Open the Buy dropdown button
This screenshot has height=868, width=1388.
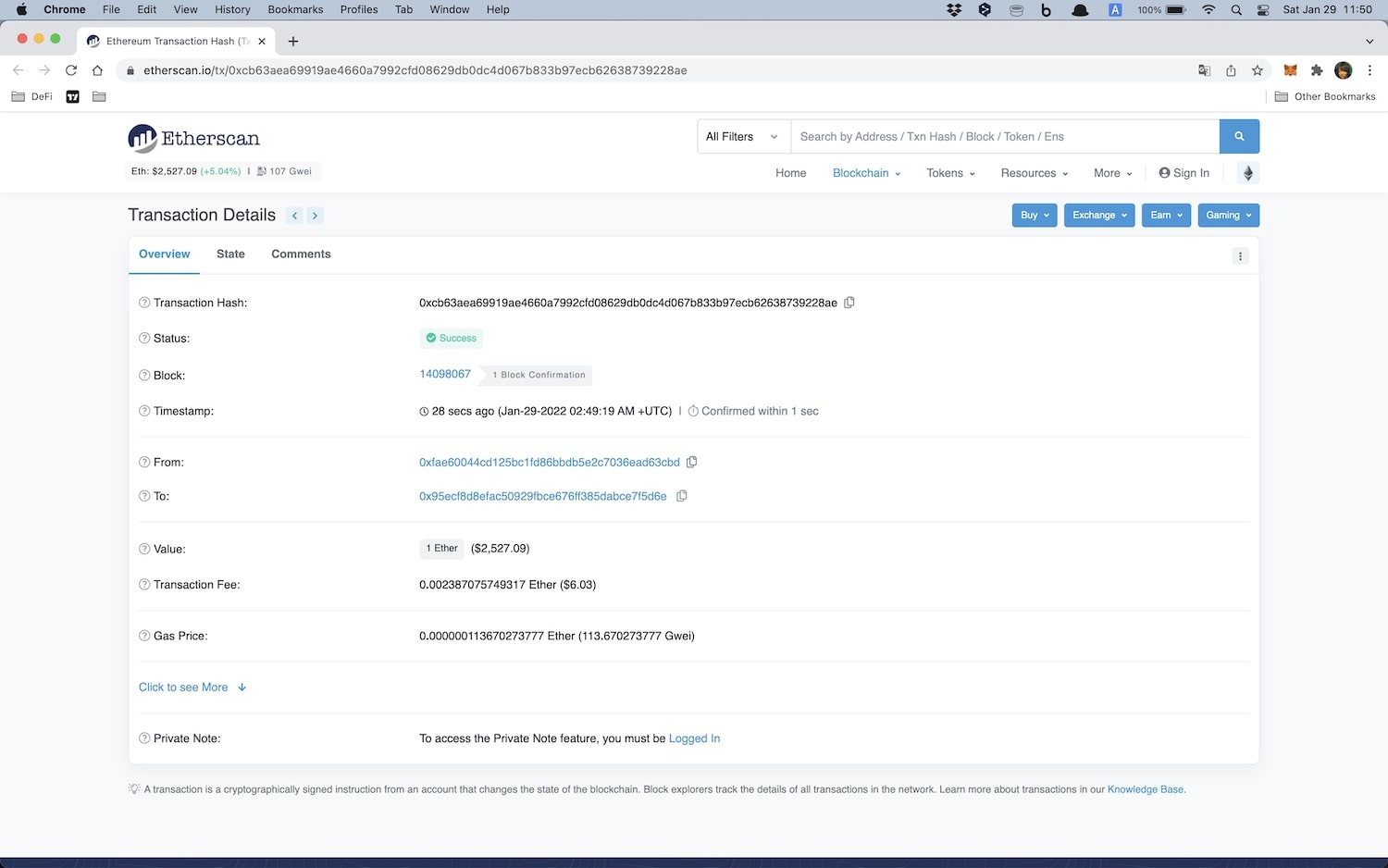point(1035,215)
